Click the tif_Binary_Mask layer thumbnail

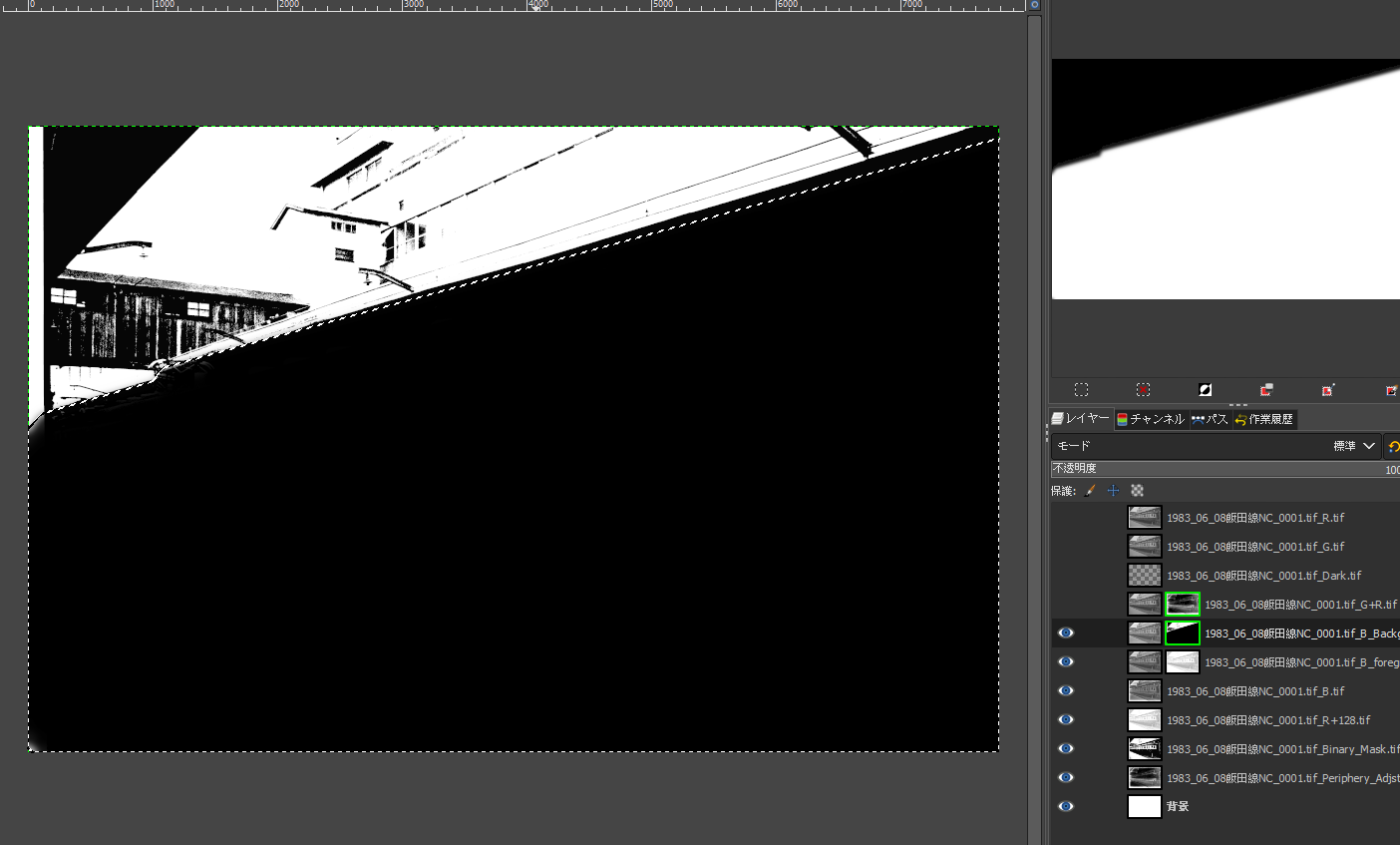1145,749
